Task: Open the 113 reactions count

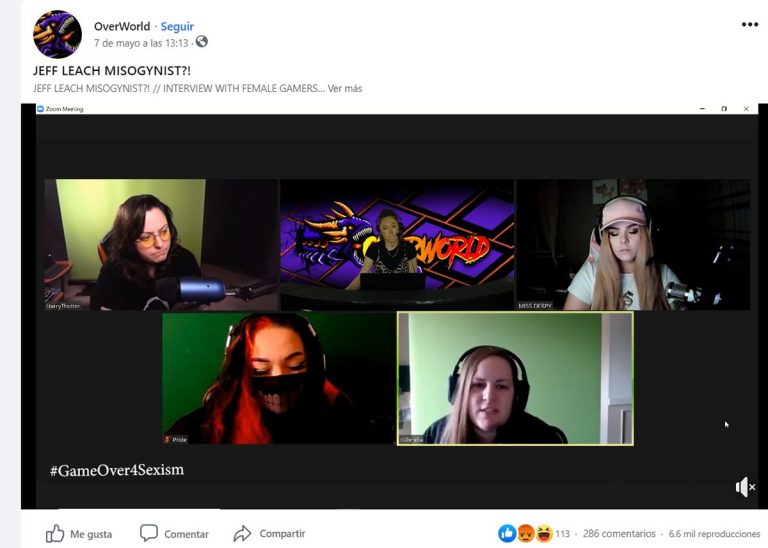Action: coord(563,534)
